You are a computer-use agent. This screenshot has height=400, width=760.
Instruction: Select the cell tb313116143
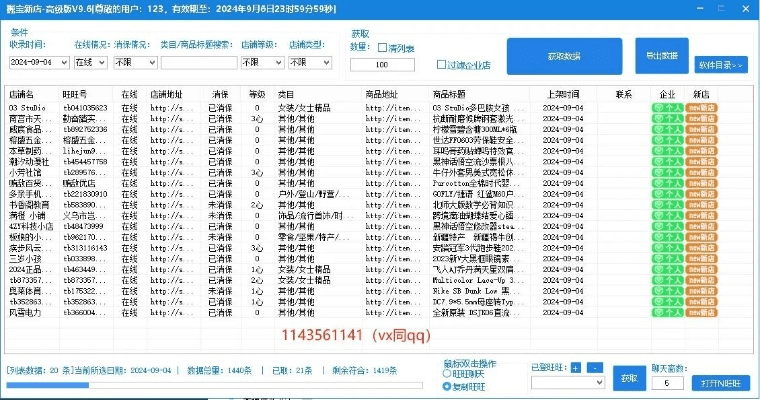pyautogui.click(x=85, y=248)
